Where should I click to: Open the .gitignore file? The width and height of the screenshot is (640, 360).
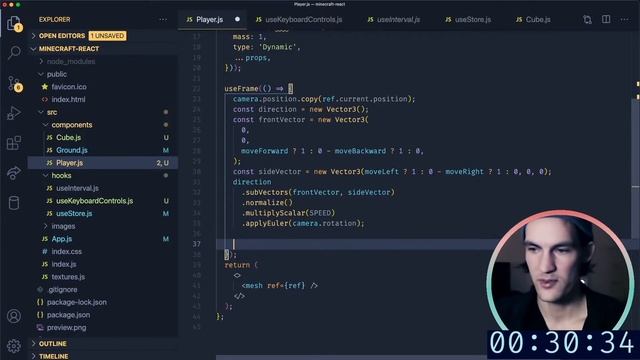62,289
